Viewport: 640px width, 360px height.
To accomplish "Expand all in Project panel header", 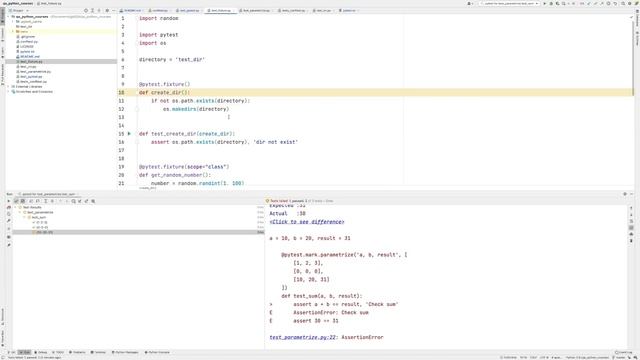I will (x=92, y=10).
